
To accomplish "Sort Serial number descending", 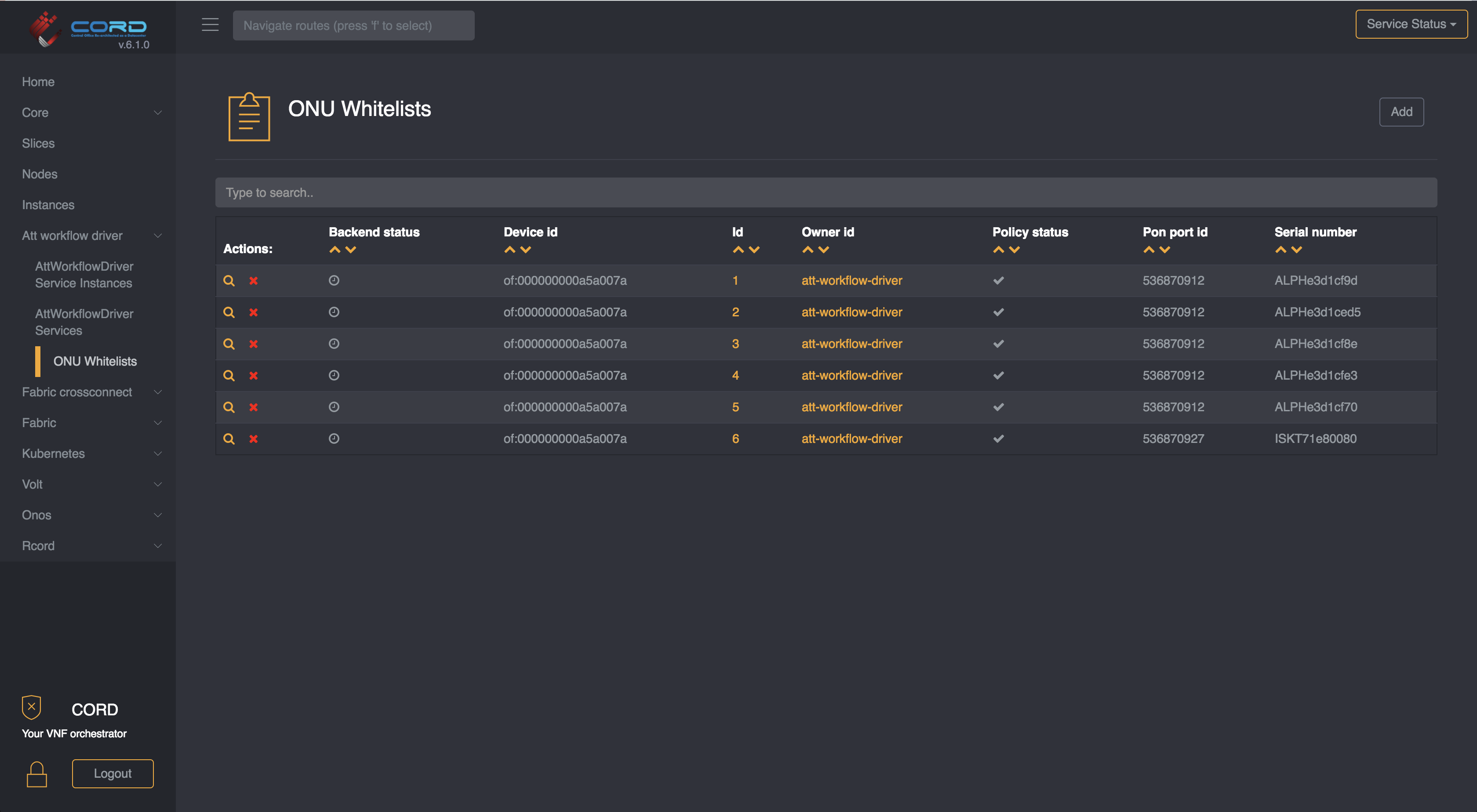I will [1297, 249].
